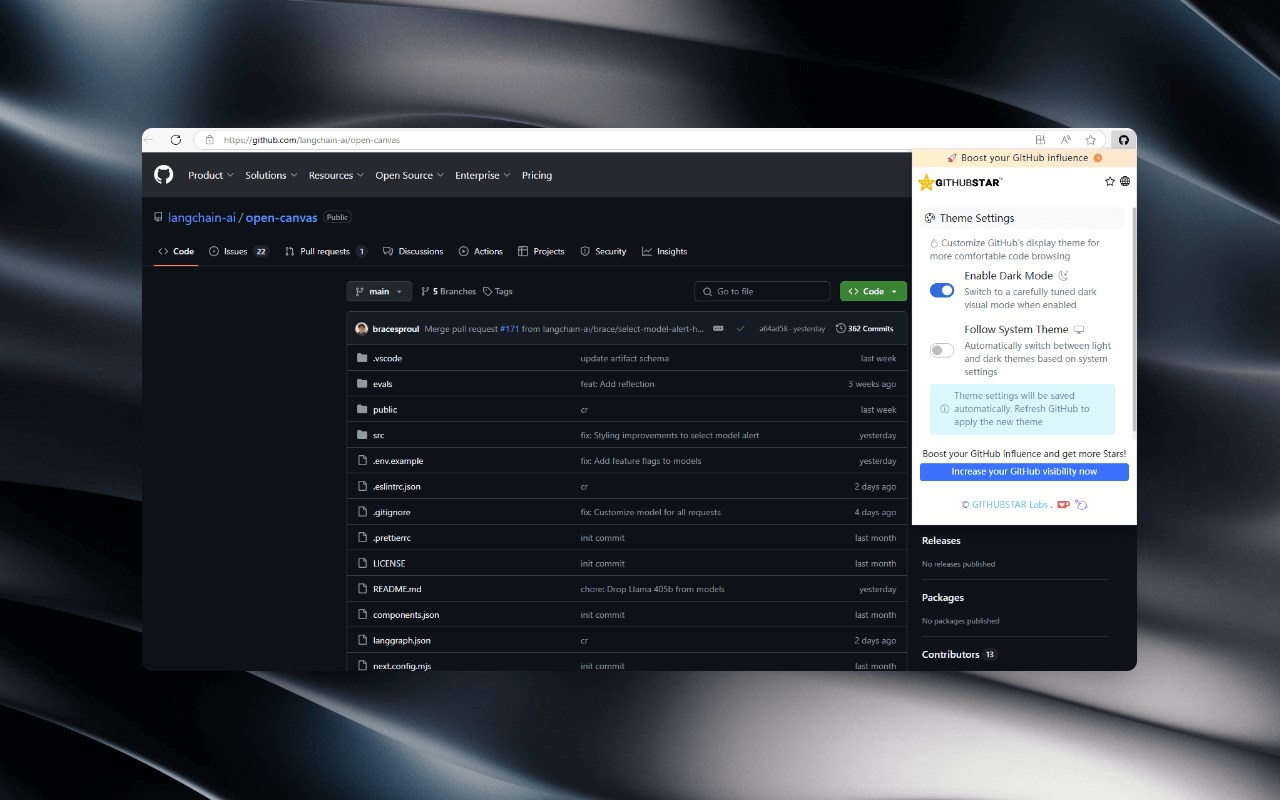
Task: Open the language globe icon in popup
Action: (1125, 181)
